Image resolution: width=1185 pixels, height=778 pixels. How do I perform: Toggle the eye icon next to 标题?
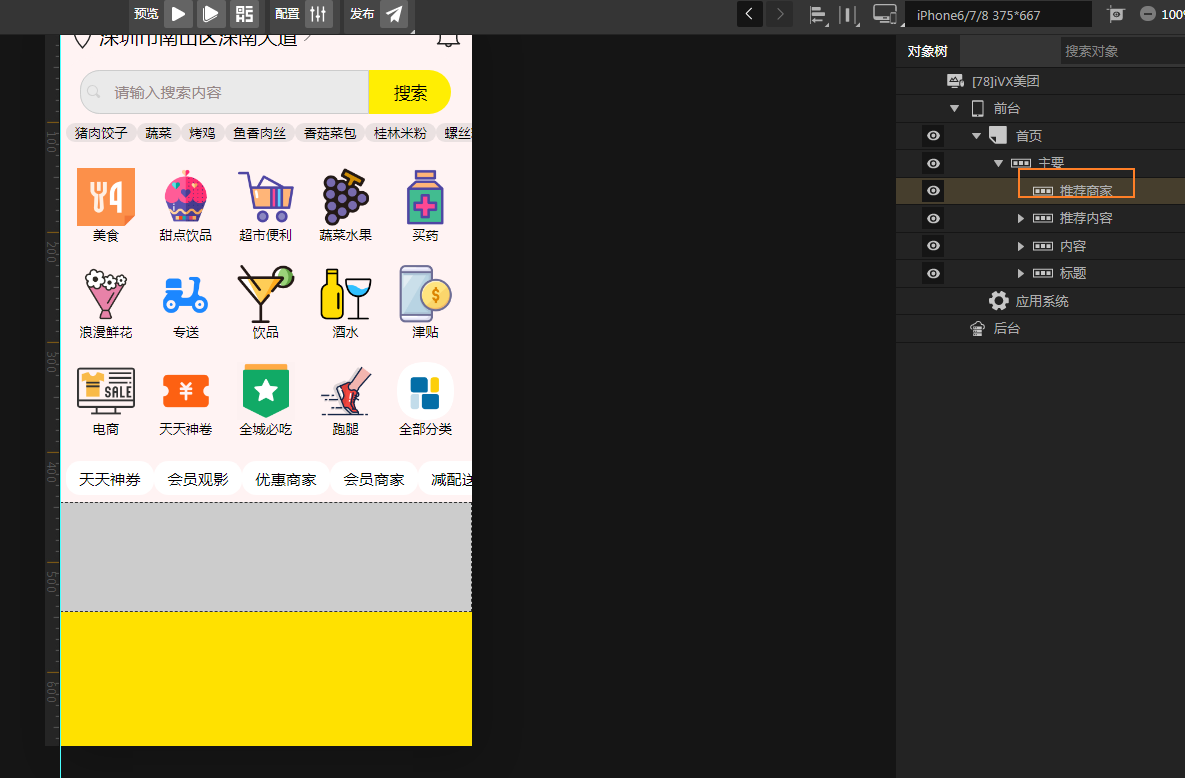932,272
